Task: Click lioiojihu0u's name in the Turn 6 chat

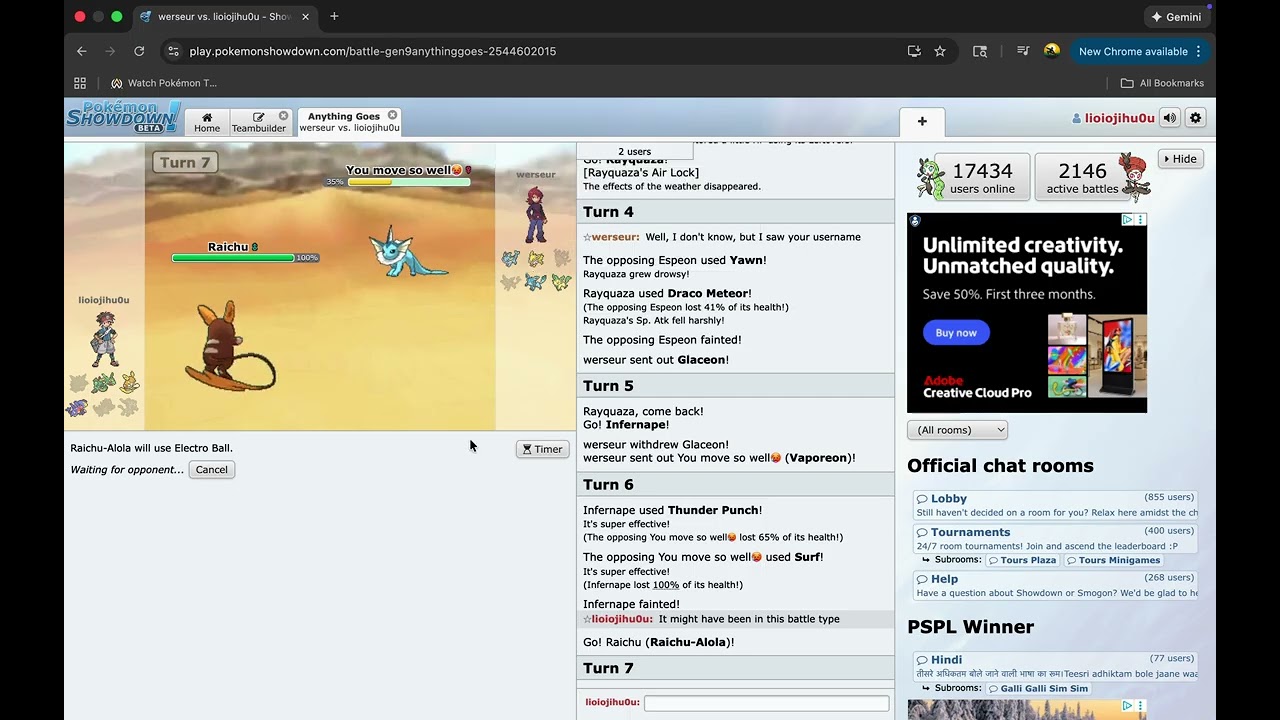Action: (x=622, y=619)
